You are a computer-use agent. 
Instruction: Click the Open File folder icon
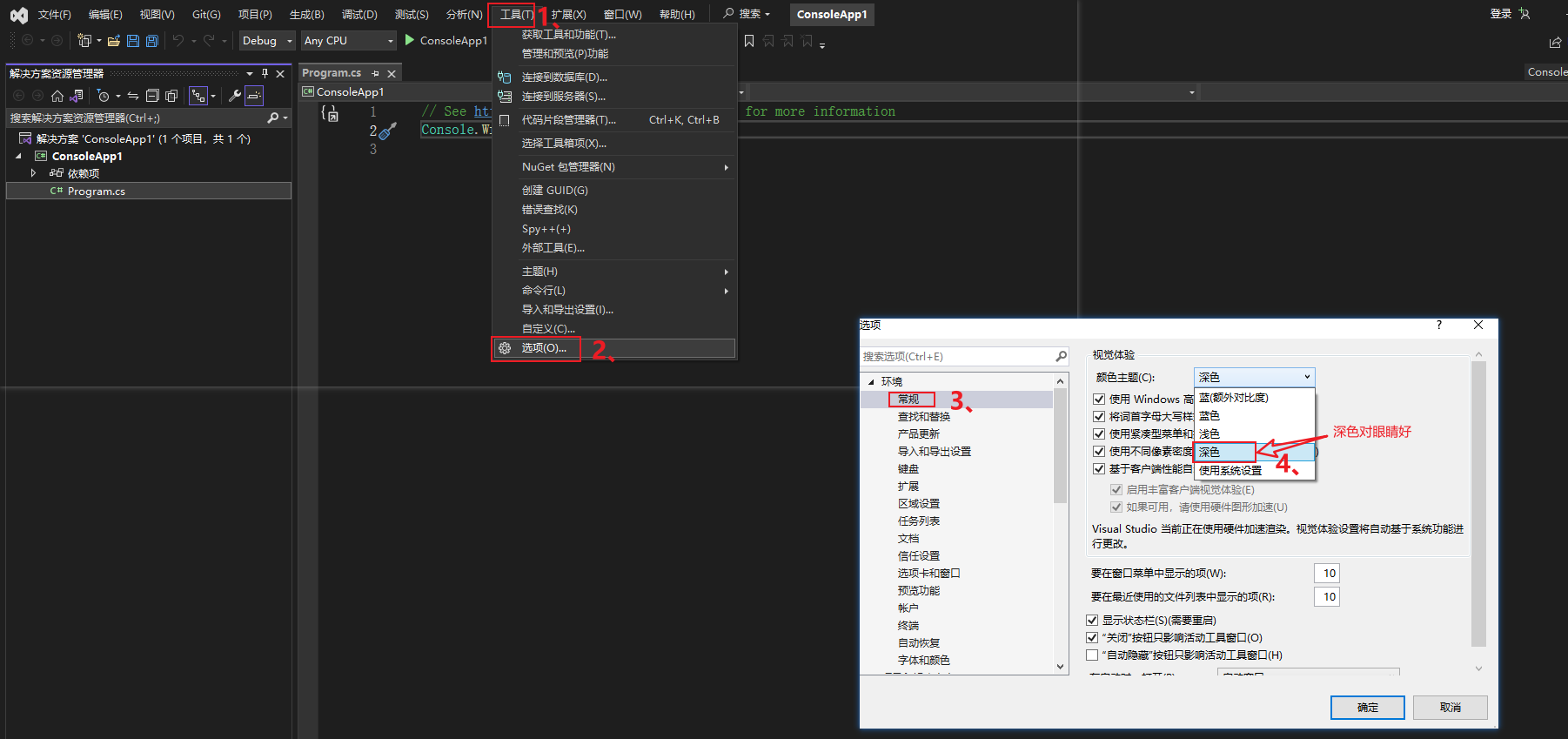[x=114, y=40]
